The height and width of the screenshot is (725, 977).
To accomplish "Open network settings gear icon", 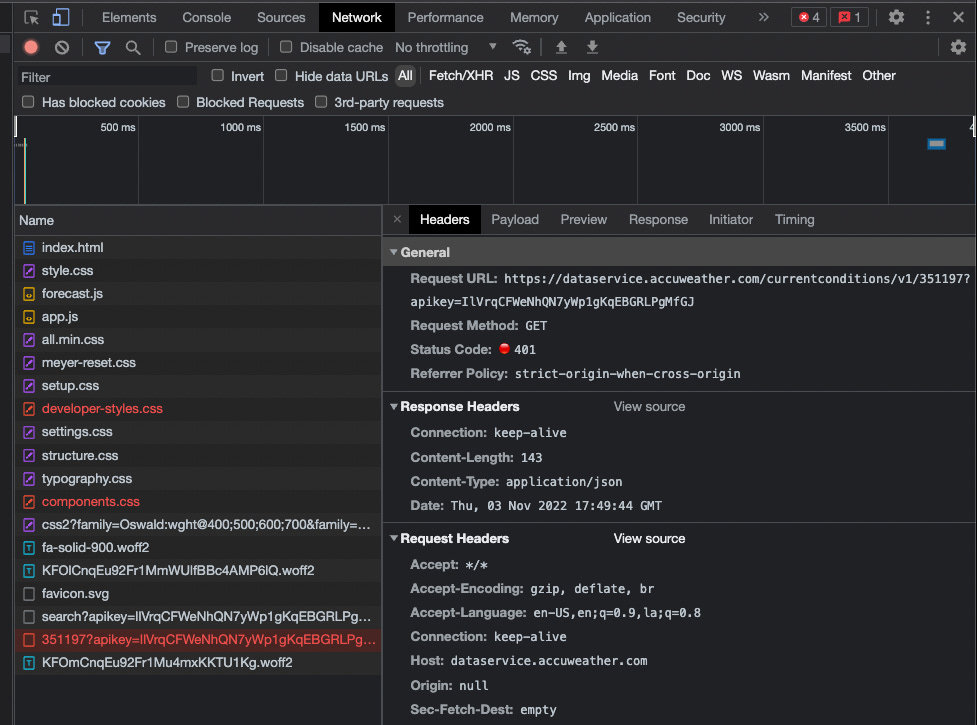I will tap(958, 47).
